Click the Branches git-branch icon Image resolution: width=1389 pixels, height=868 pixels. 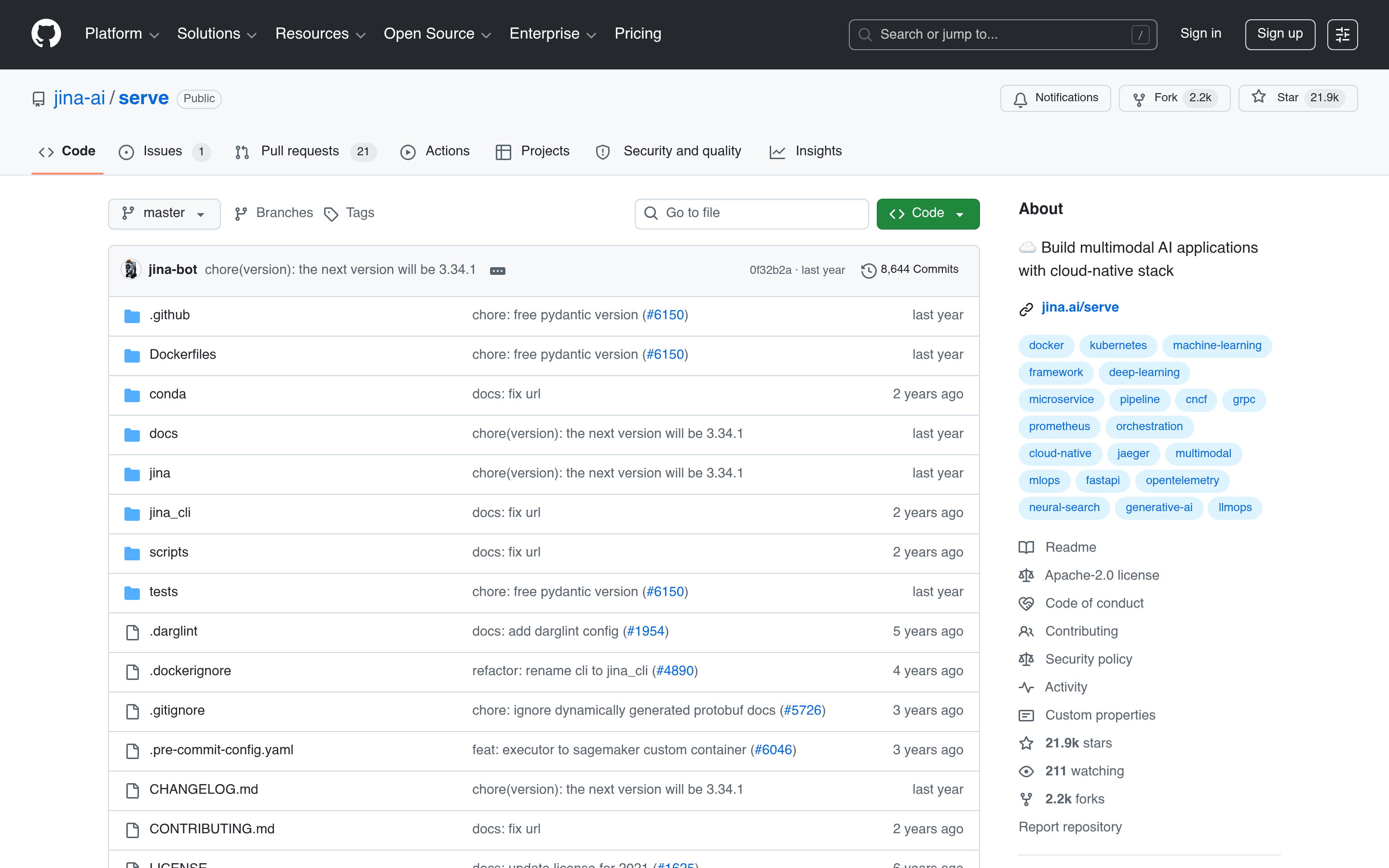(x=241, y=214)
